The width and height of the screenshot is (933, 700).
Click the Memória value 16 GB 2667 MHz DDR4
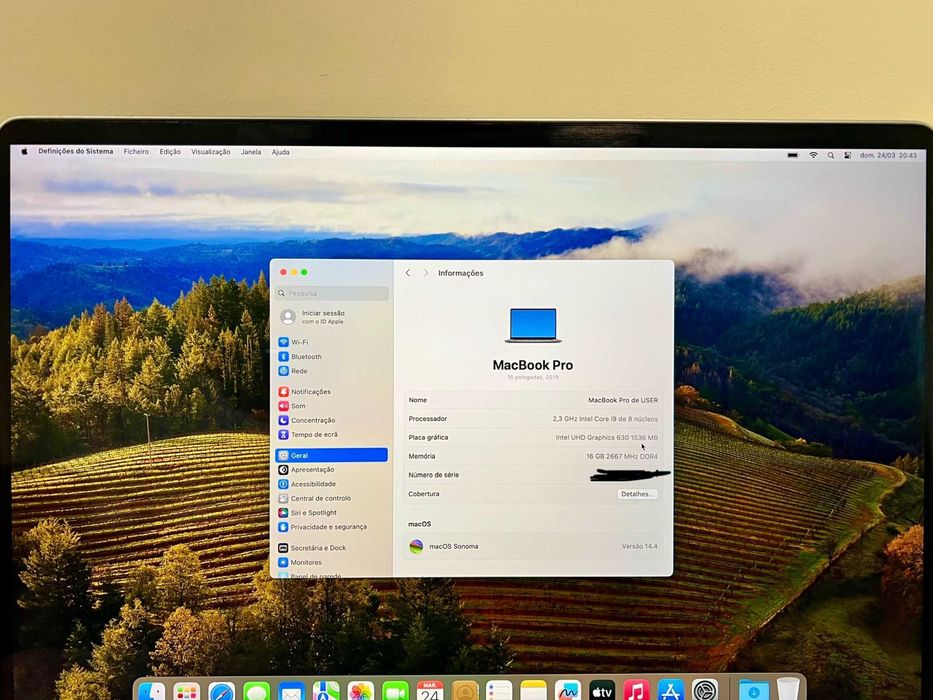click(x=622, y=457)
